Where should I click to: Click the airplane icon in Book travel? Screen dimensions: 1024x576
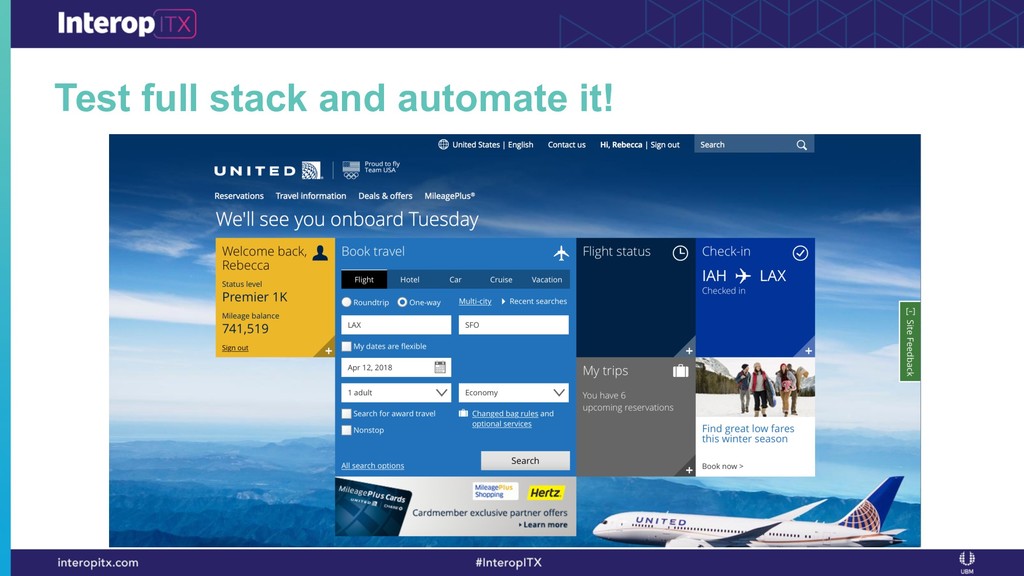point(561,253)
